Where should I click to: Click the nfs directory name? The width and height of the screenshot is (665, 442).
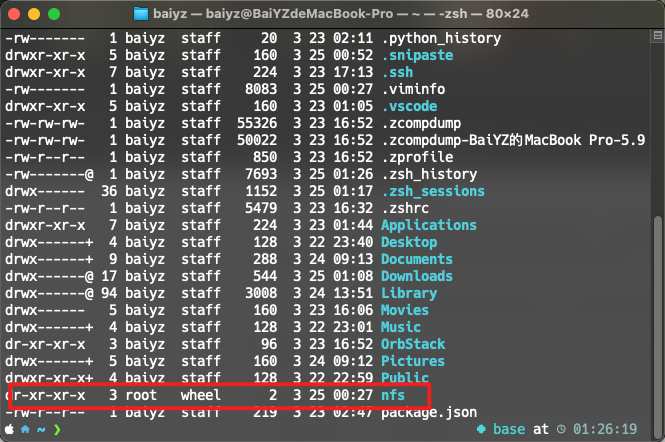[393, 395]
